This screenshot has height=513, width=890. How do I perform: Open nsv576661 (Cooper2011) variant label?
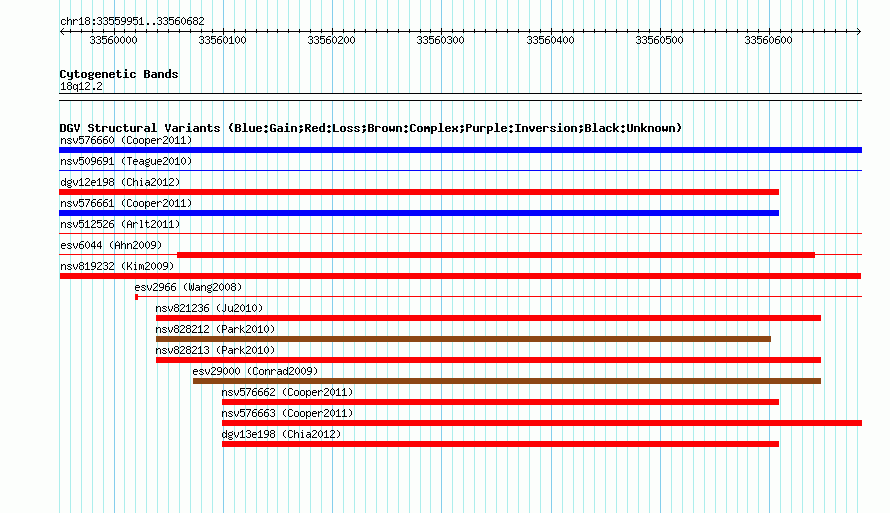click(126, 203)
